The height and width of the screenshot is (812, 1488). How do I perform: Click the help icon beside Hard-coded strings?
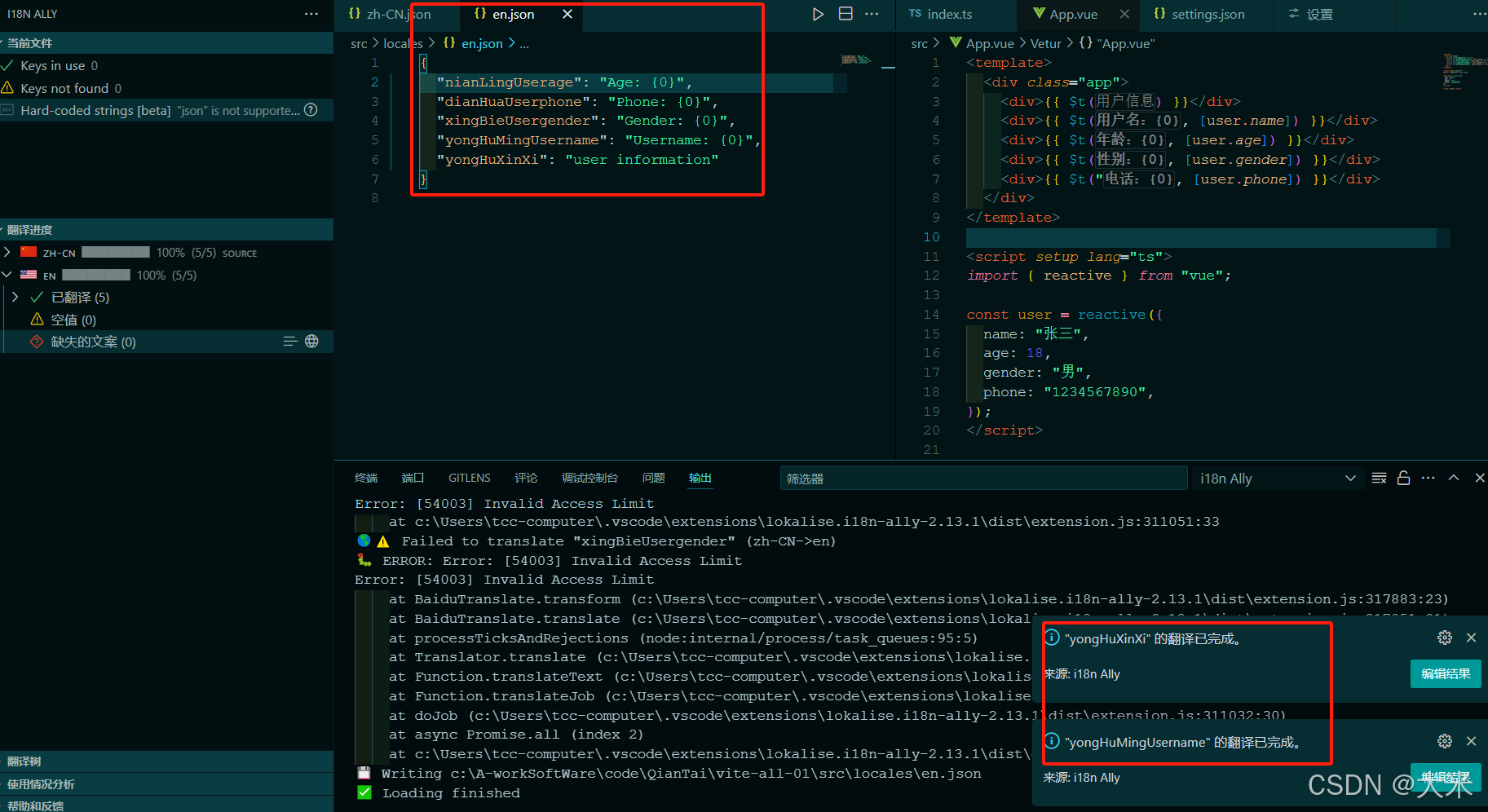pos(311,110)
